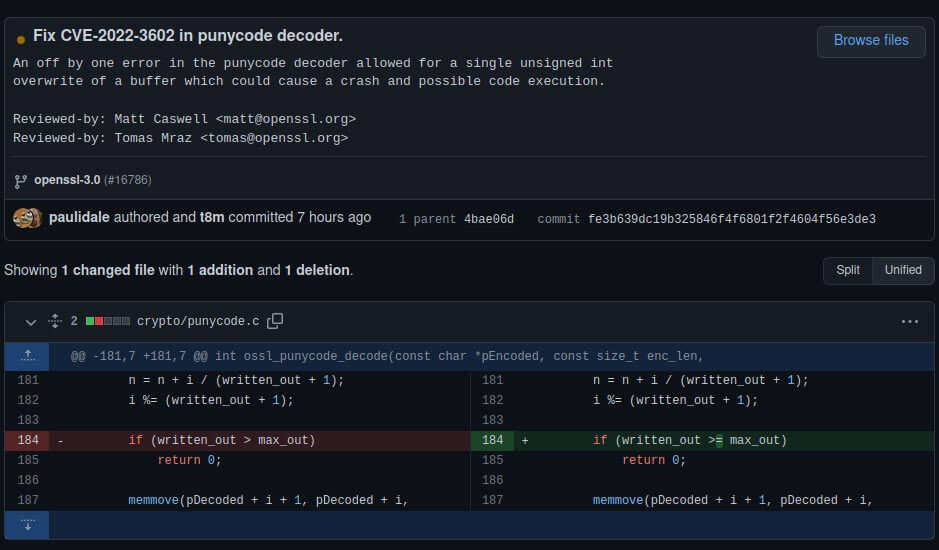Open the t8m committer profile link
939x550 pixels.
coord(212,218)
